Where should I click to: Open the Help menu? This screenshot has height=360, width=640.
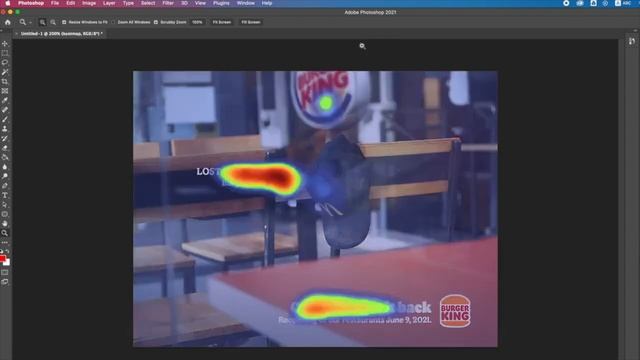pyautogui.click(x=267, y=3)
